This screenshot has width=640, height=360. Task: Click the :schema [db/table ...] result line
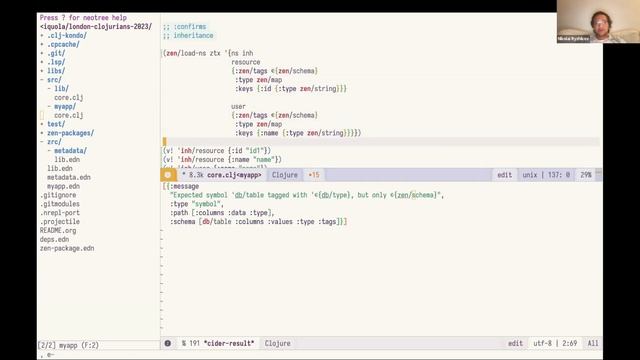[x=258, y=222]
